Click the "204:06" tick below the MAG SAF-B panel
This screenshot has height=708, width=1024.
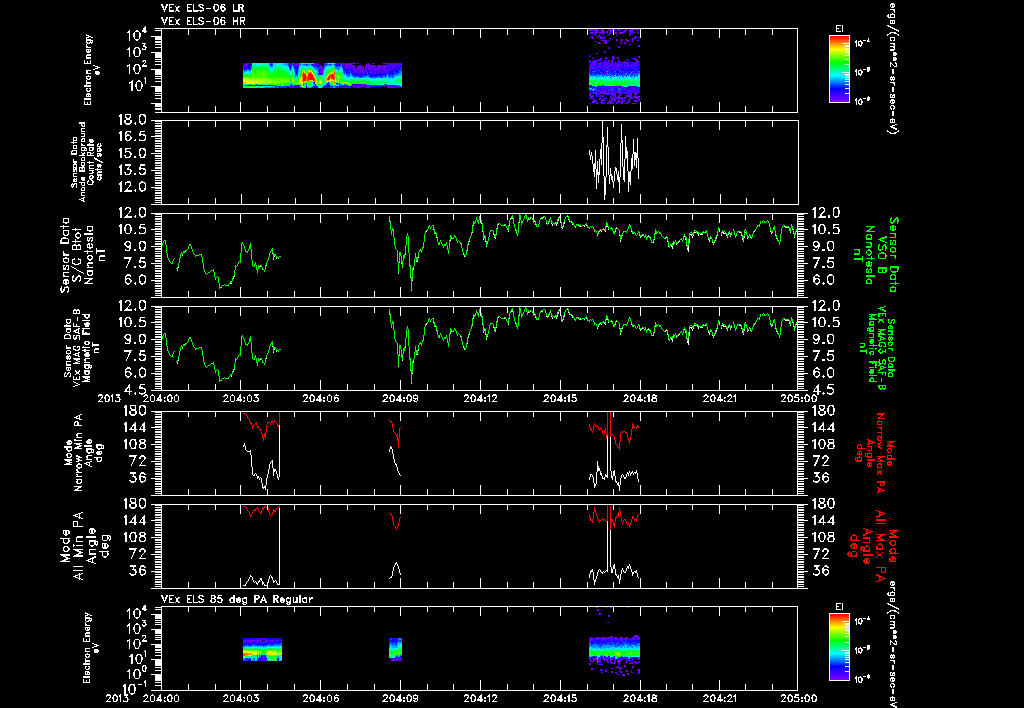point(321,398)
